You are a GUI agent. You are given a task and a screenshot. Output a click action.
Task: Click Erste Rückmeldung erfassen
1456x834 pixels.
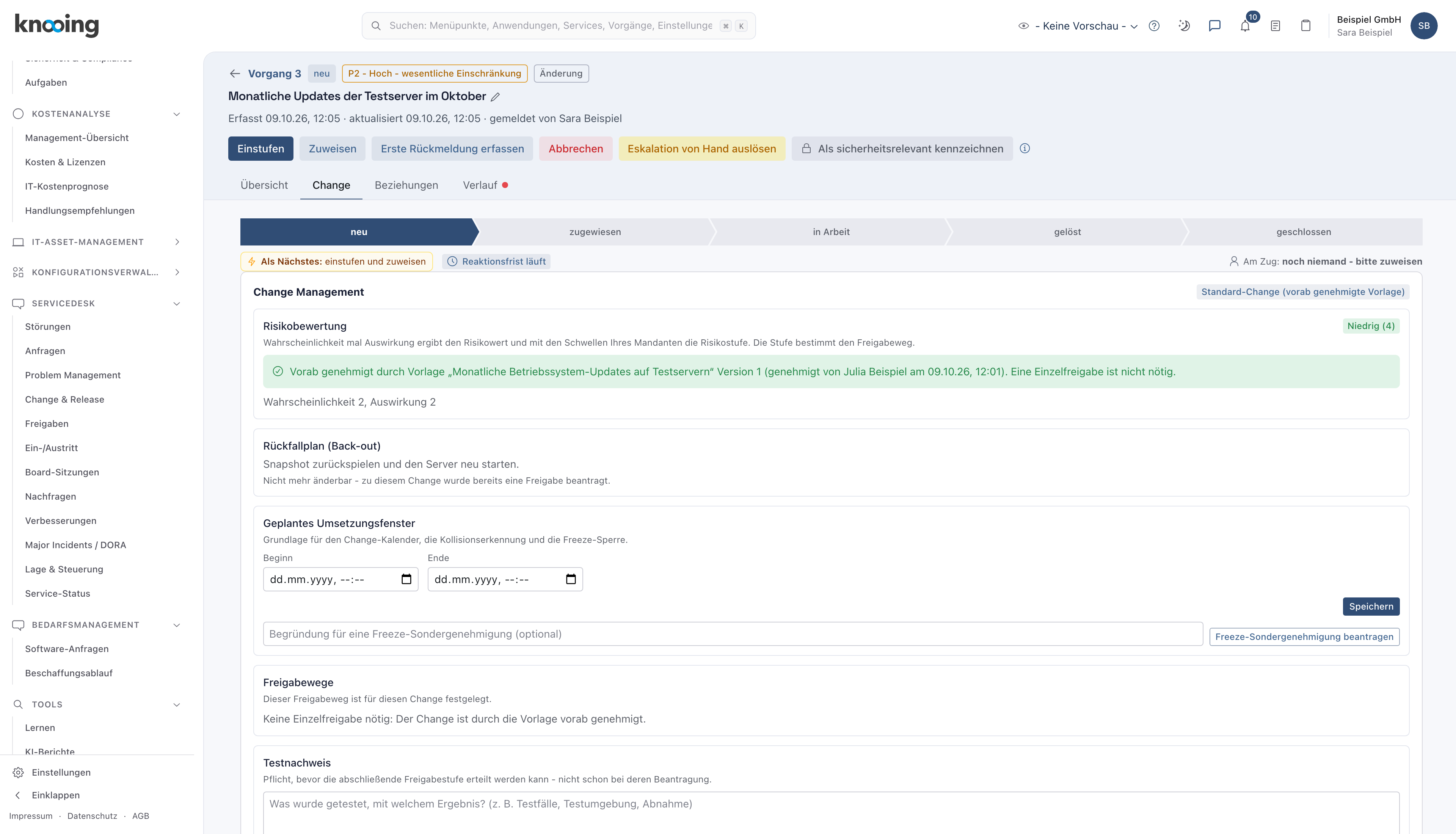(452, 148)
